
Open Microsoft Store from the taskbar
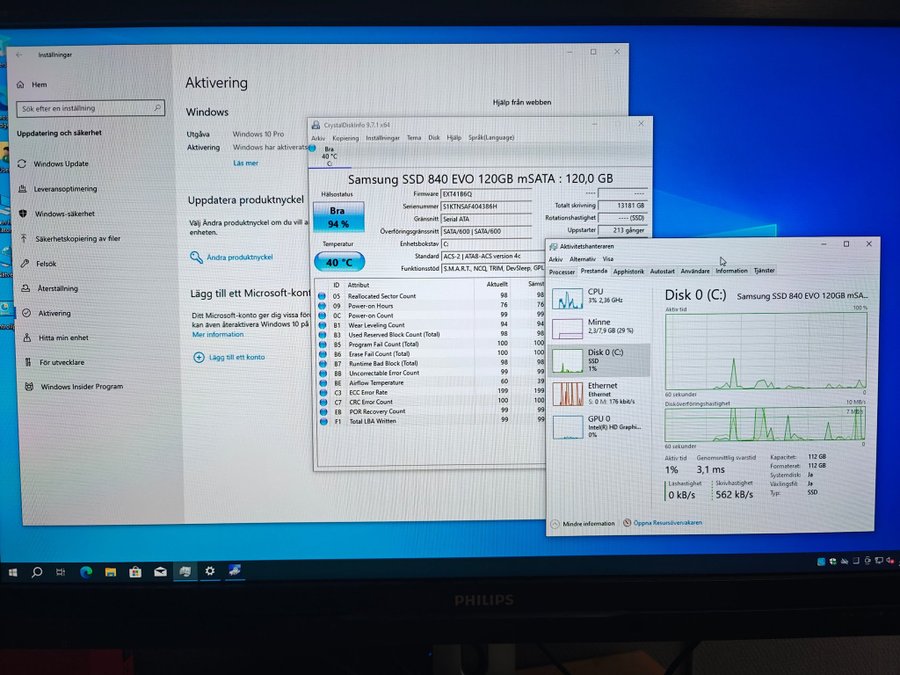click(135, 572)
